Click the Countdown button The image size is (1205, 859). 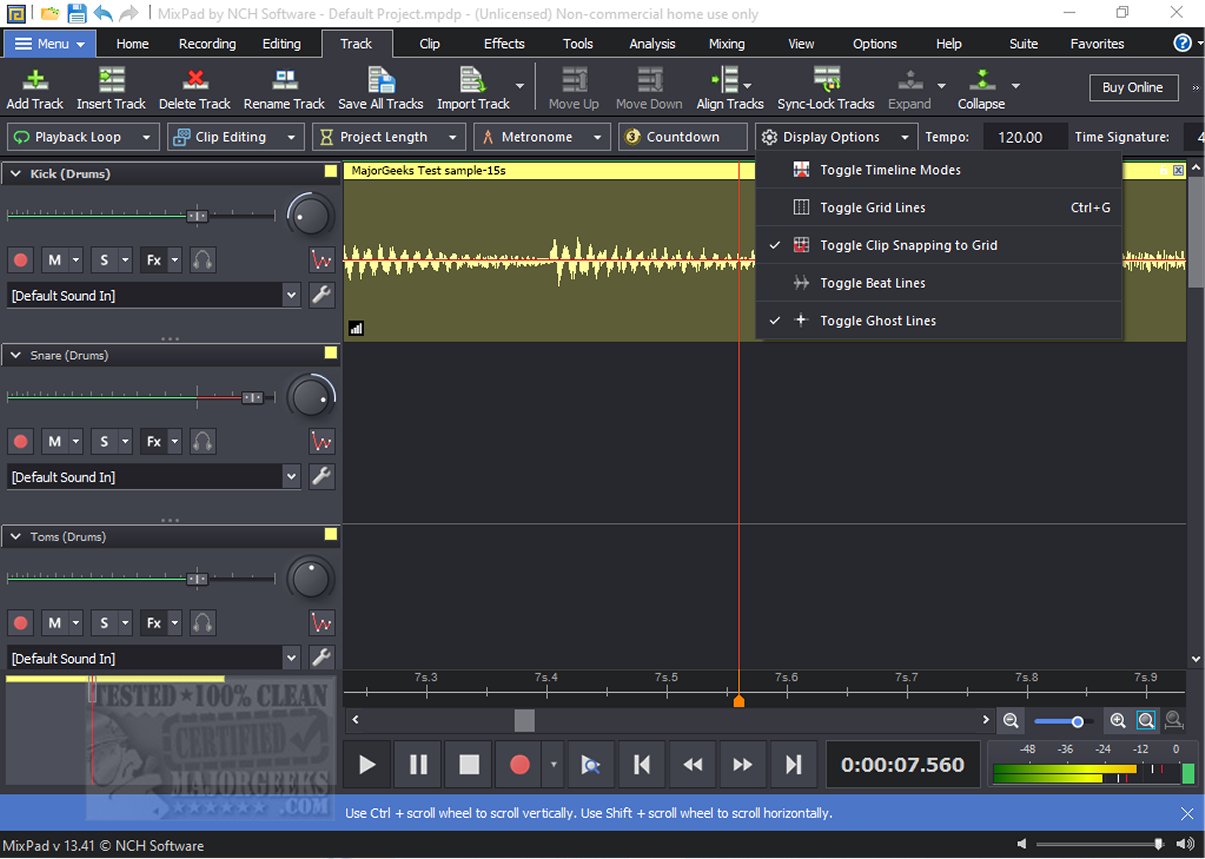tap(682, 137)
